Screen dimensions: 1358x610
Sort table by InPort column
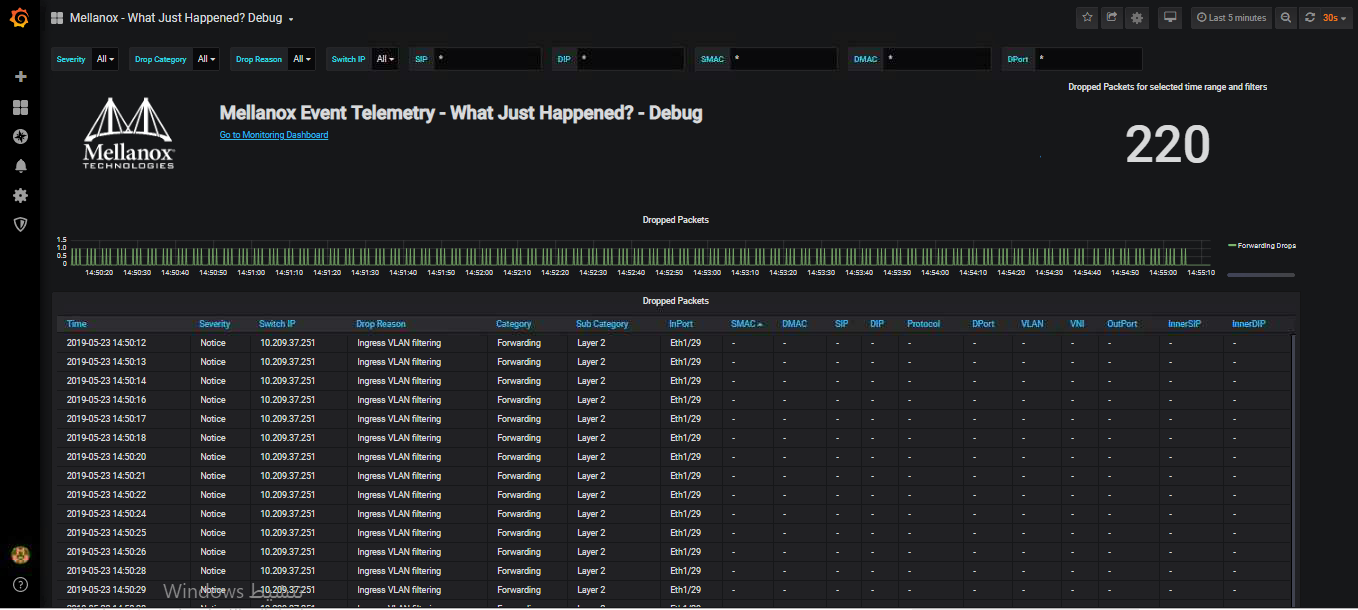pos(681,324)
